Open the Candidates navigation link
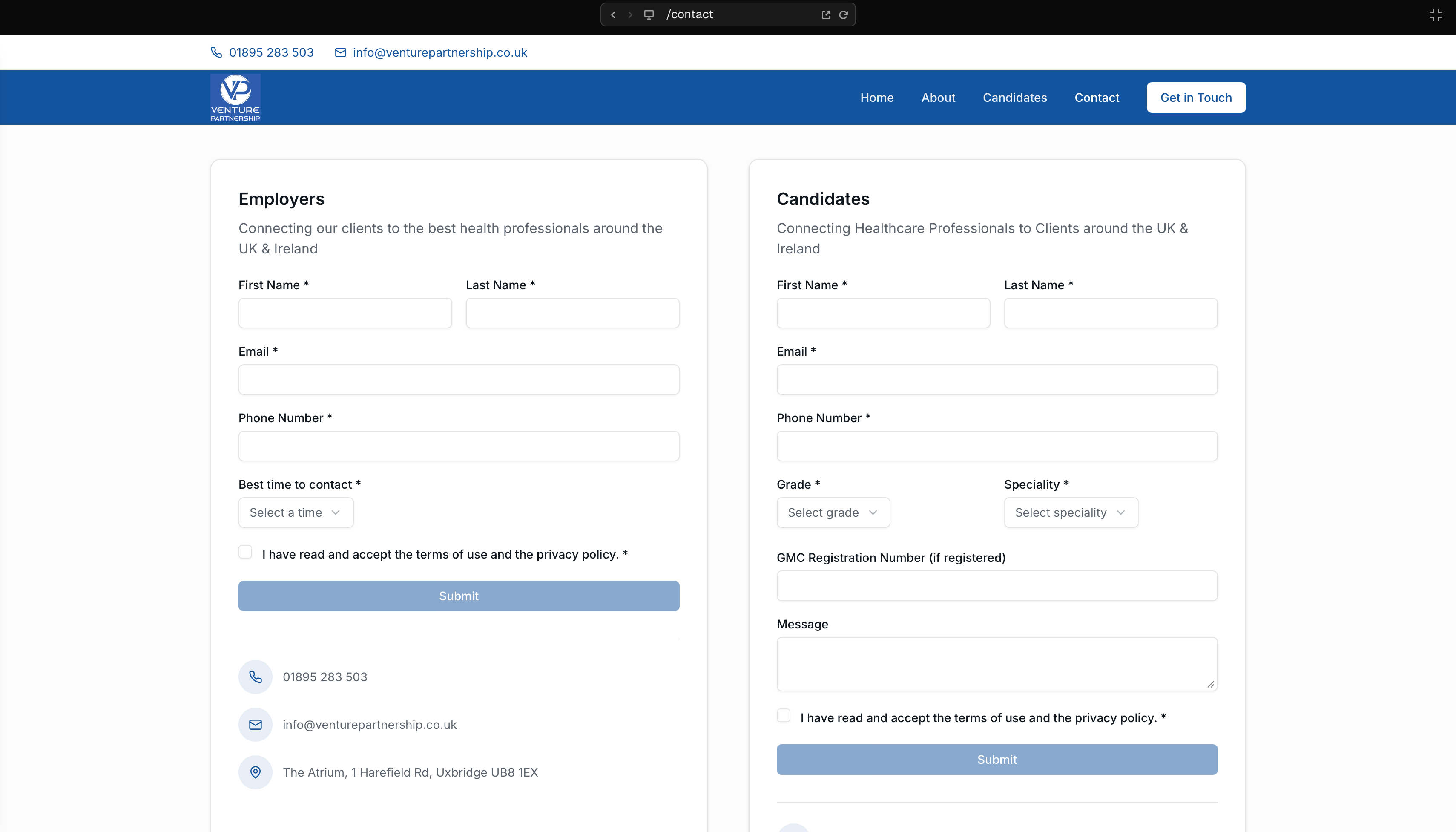 click(1014, 98)
